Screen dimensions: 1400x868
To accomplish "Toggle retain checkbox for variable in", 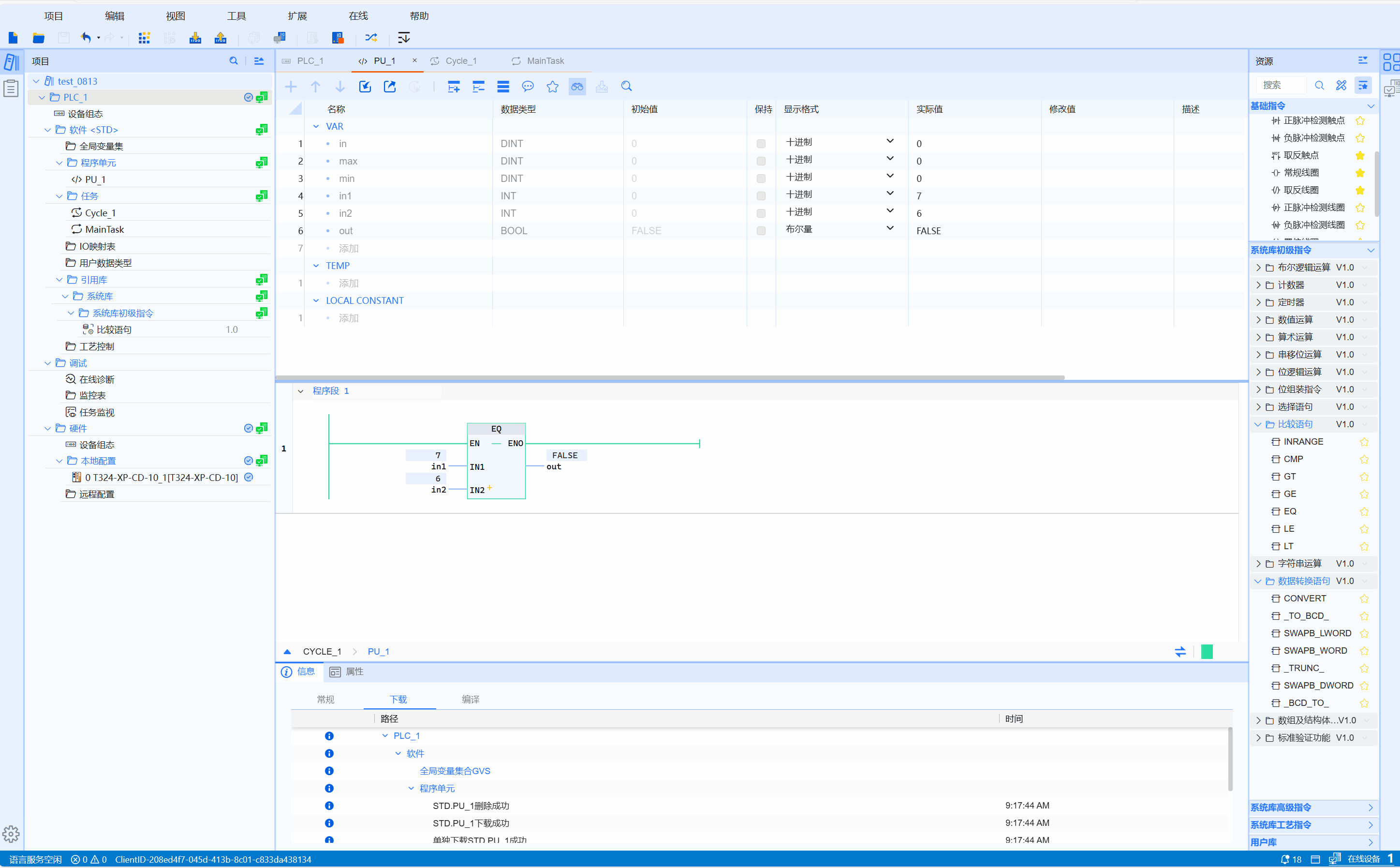I will click(x=761, y=144).
